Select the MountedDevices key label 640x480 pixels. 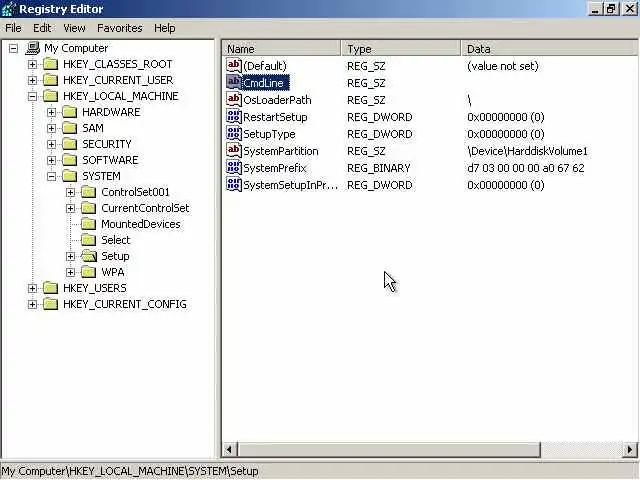141,224
